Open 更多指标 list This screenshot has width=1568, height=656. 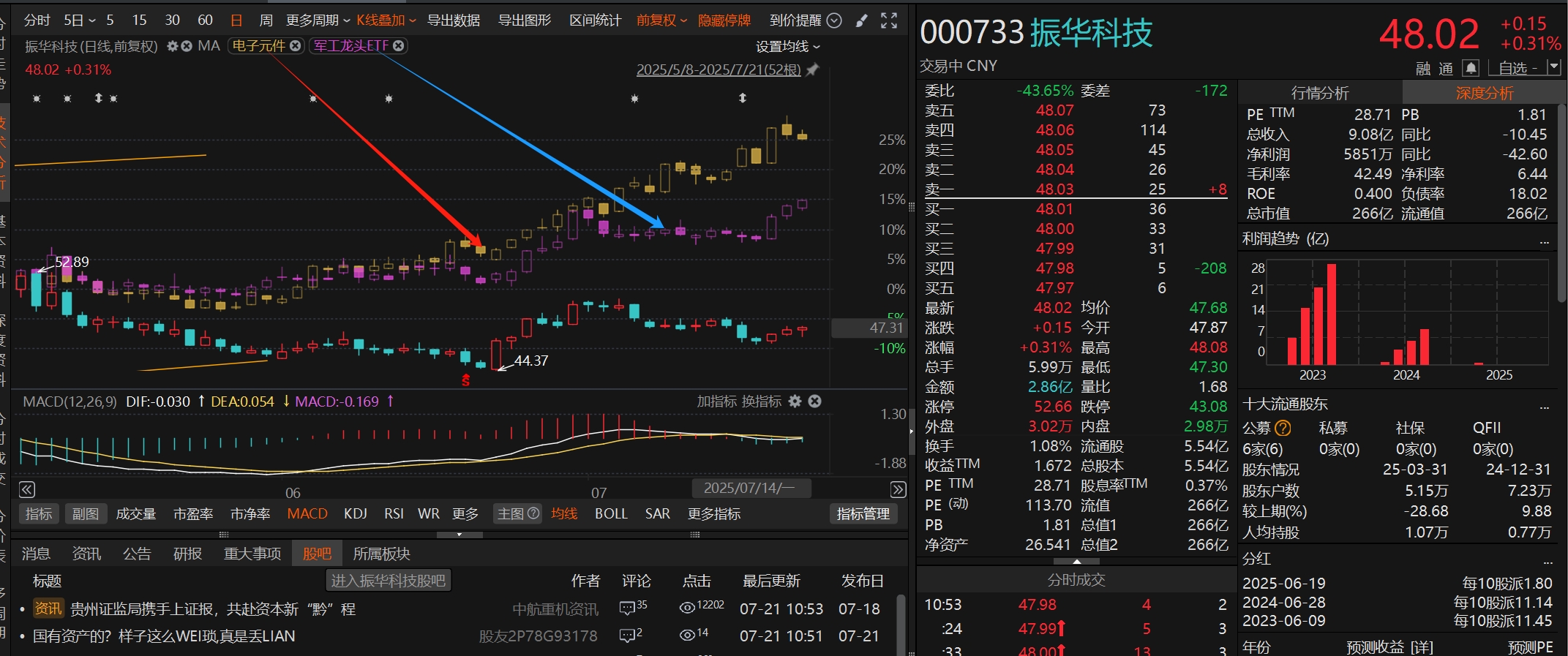pyautogui.click(x=713, y=514)
